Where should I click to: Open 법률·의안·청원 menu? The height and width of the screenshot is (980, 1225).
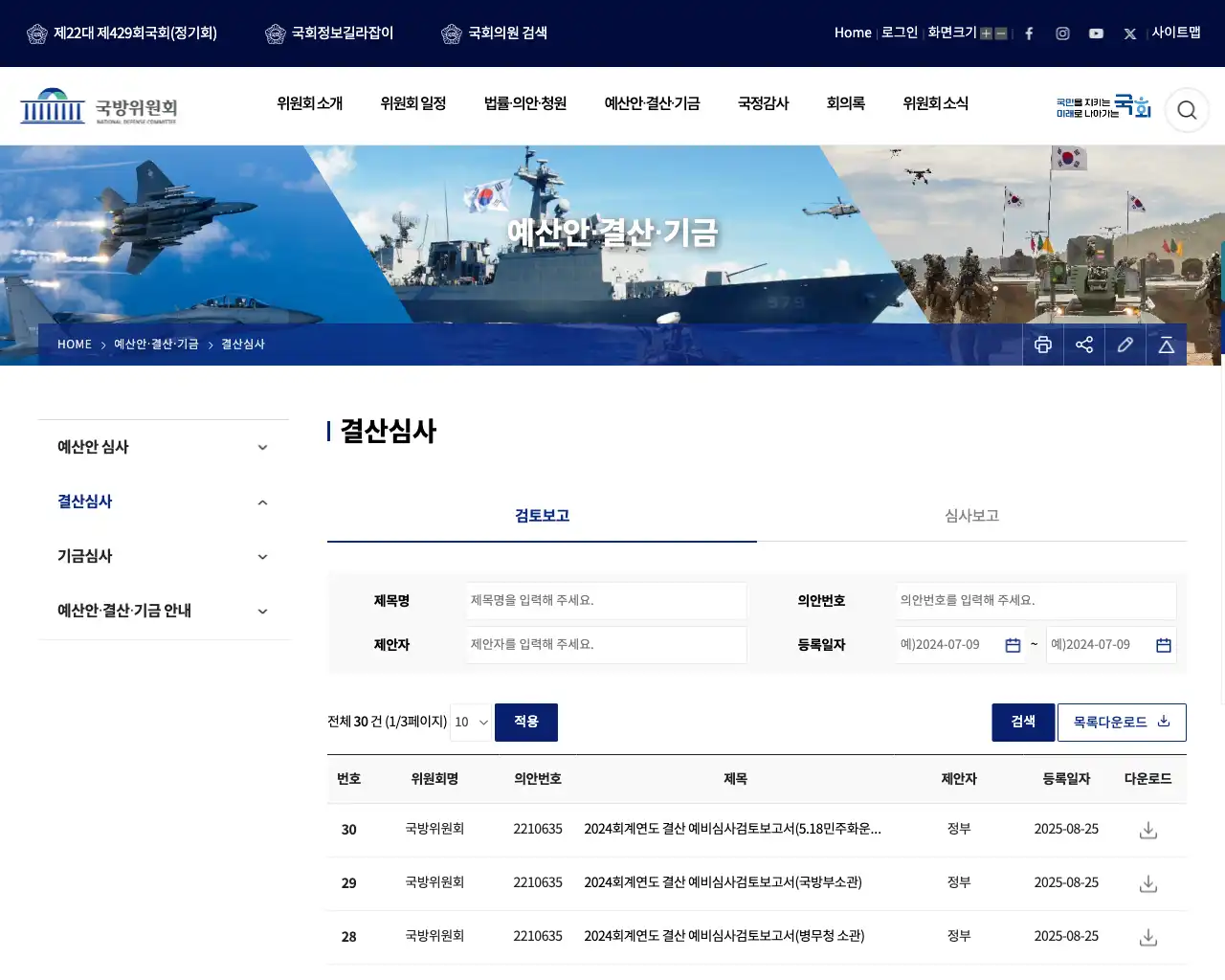coord(525,103)
